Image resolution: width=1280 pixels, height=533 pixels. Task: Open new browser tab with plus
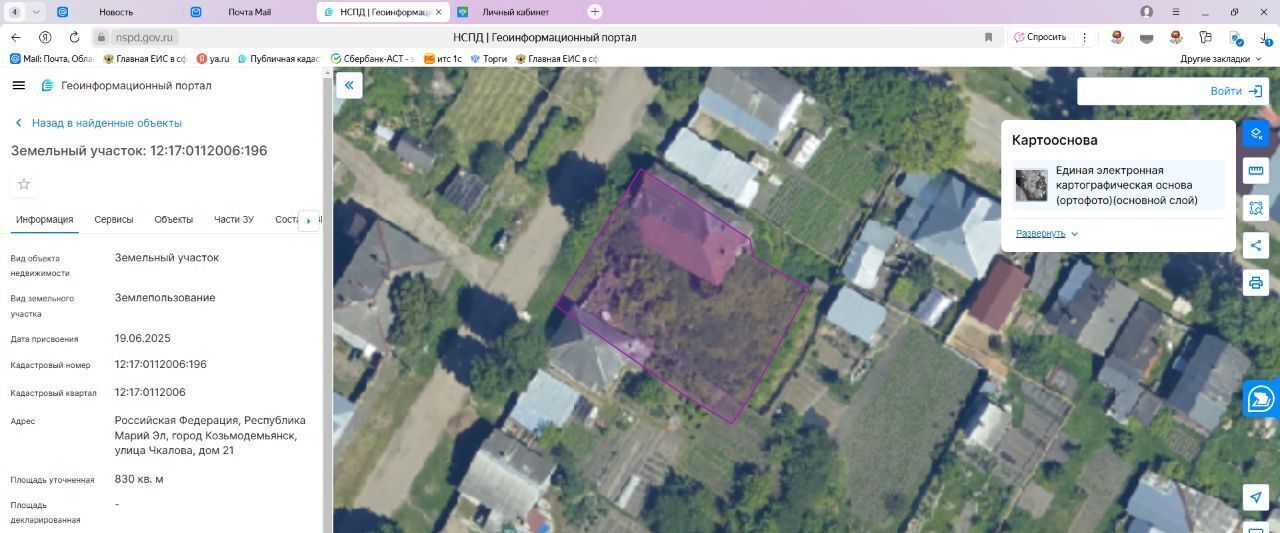(x=595, y=12)
